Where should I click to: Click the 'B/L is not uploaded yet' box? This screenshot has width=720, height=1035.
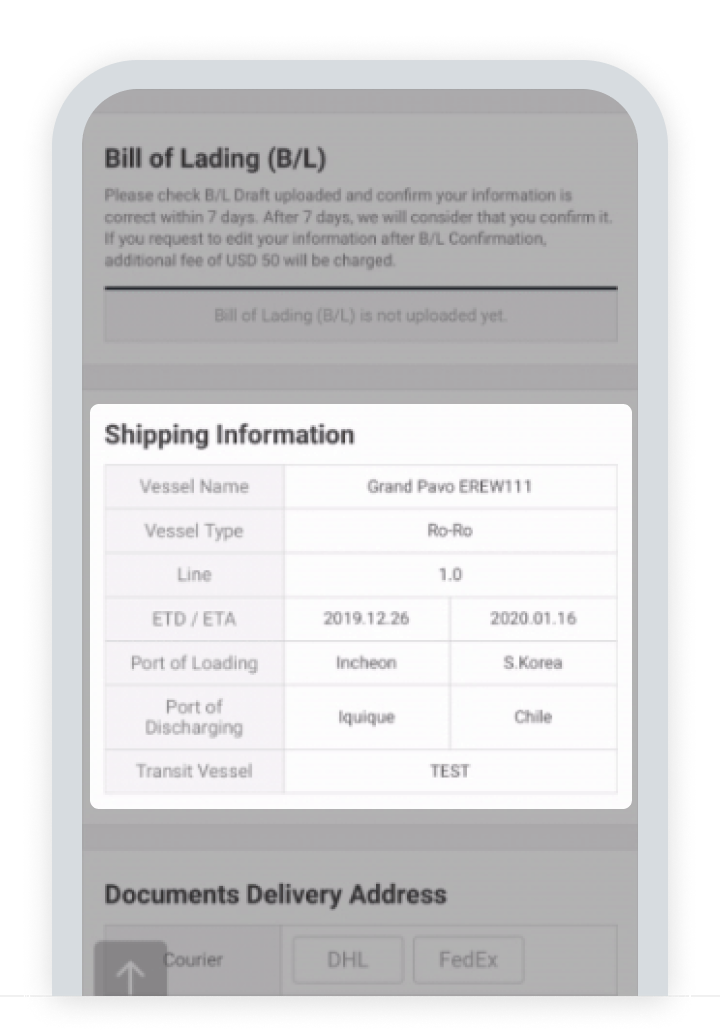[x=360, y=316]
